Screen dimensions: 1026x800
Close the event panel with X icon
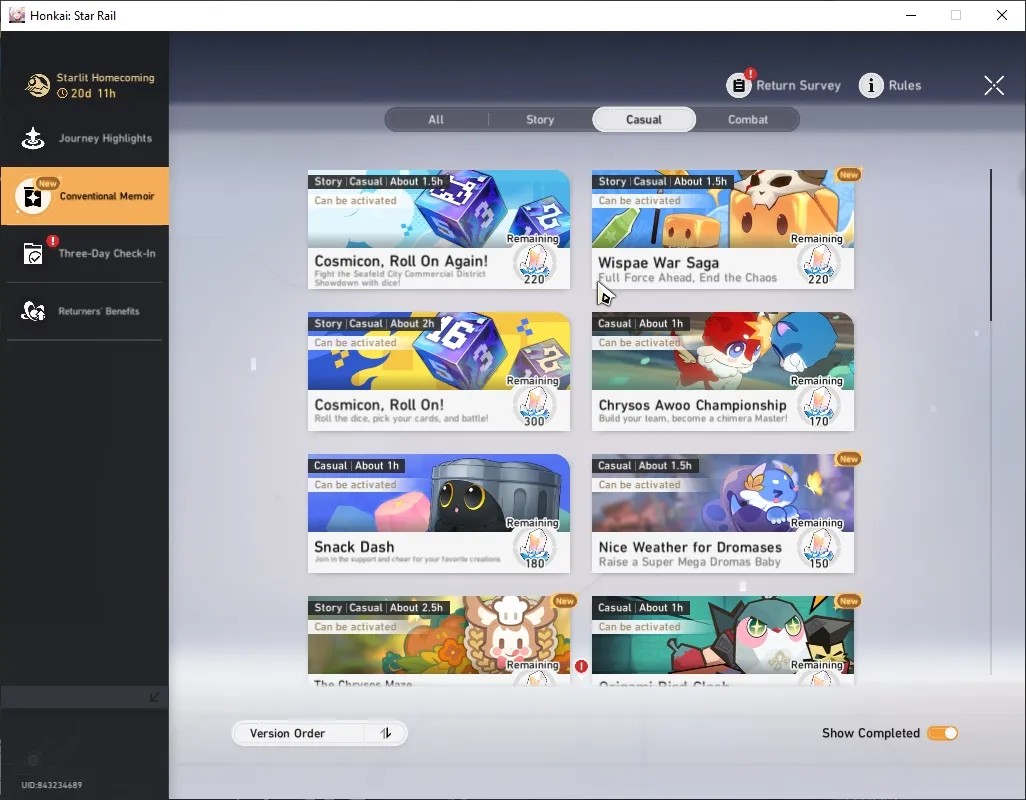(994, 85)
